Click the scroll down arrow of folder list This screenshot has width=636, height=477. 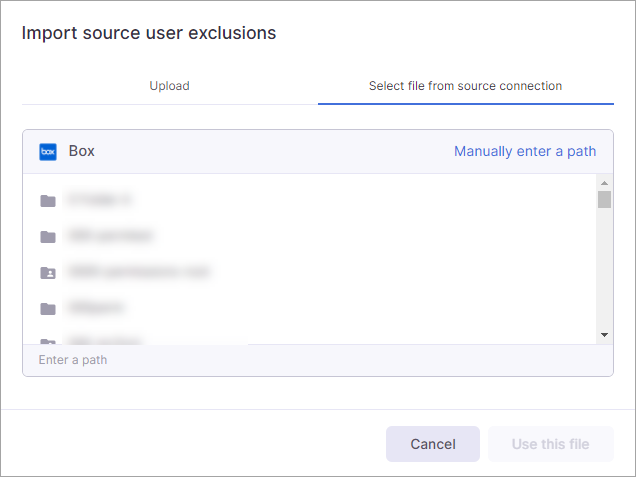pos(604,334)
